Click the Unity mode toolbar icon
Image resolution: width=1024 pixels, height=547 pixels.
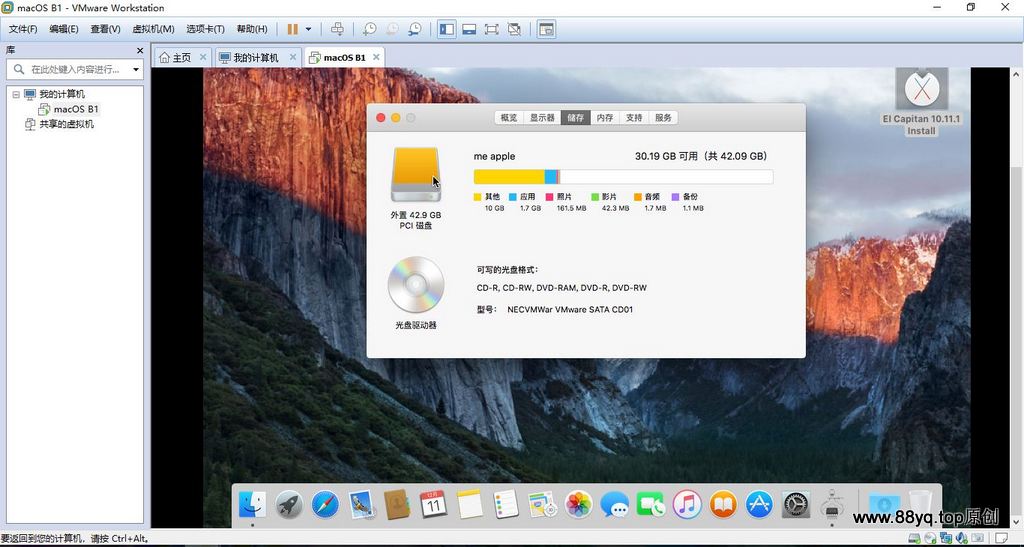(x=514, y=29)
